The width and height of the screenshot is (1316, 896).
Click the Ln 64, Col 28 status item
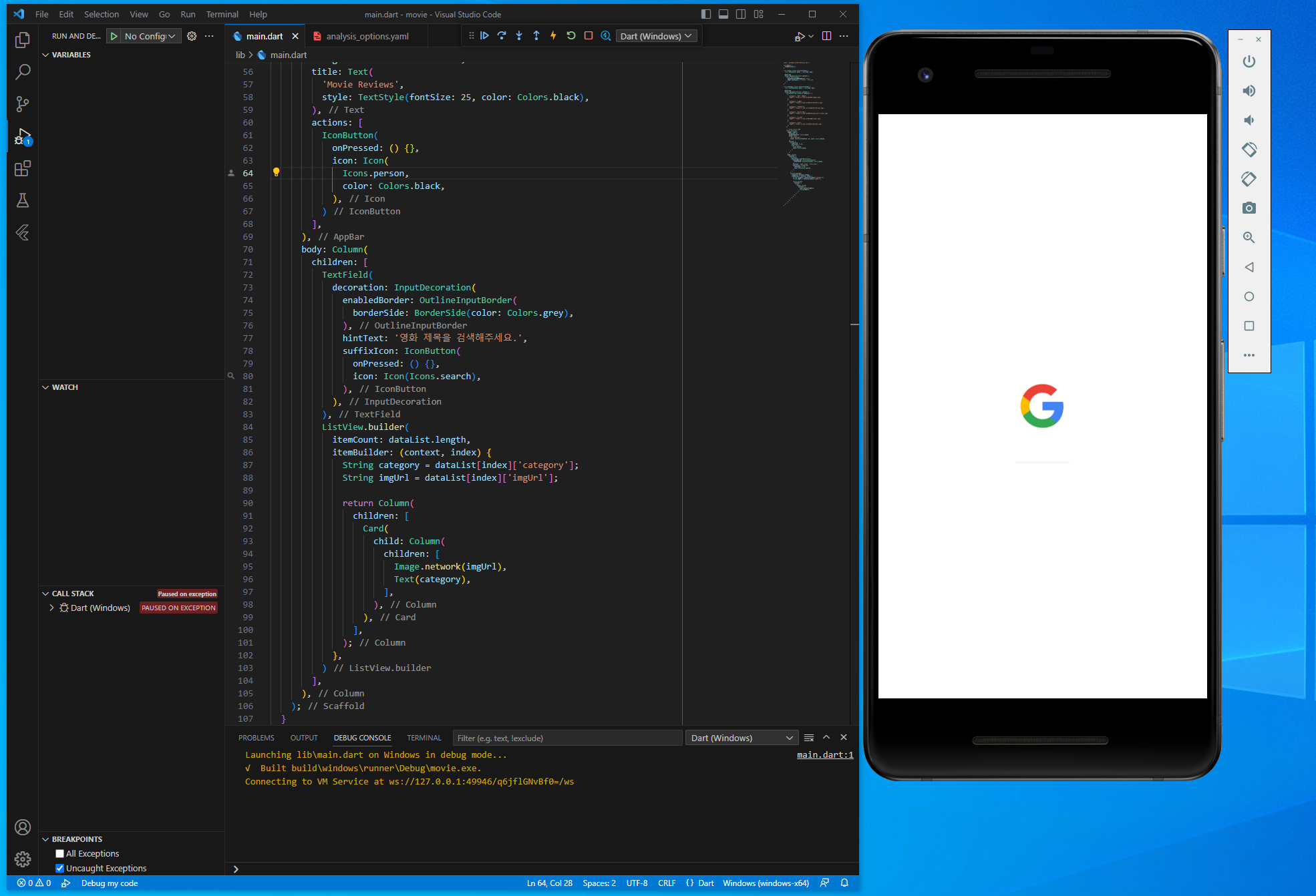tap(549, 883)
